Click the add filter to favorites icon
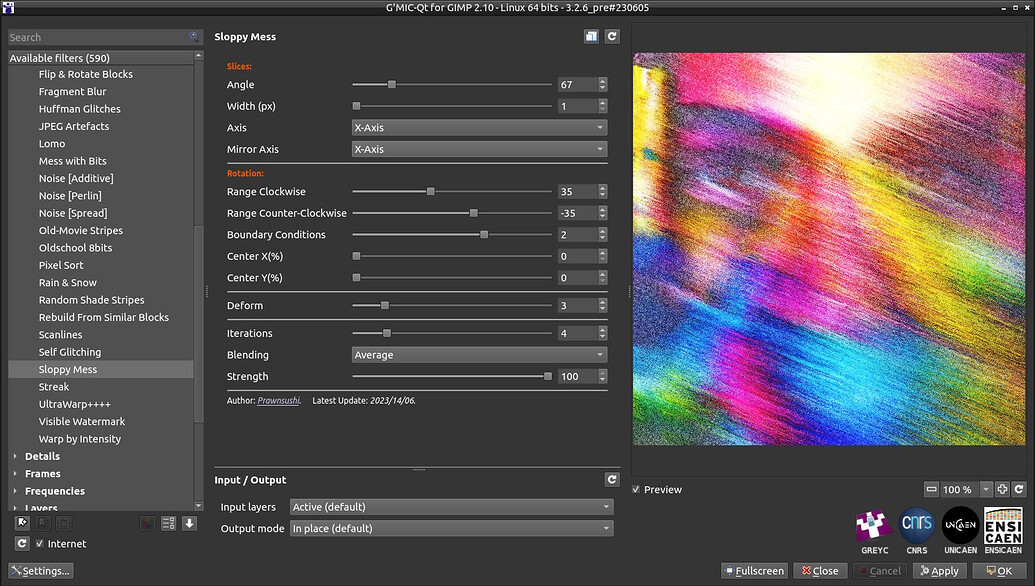Image resolution: width=1035 pixels, height=586 pixels. (22, 523)
